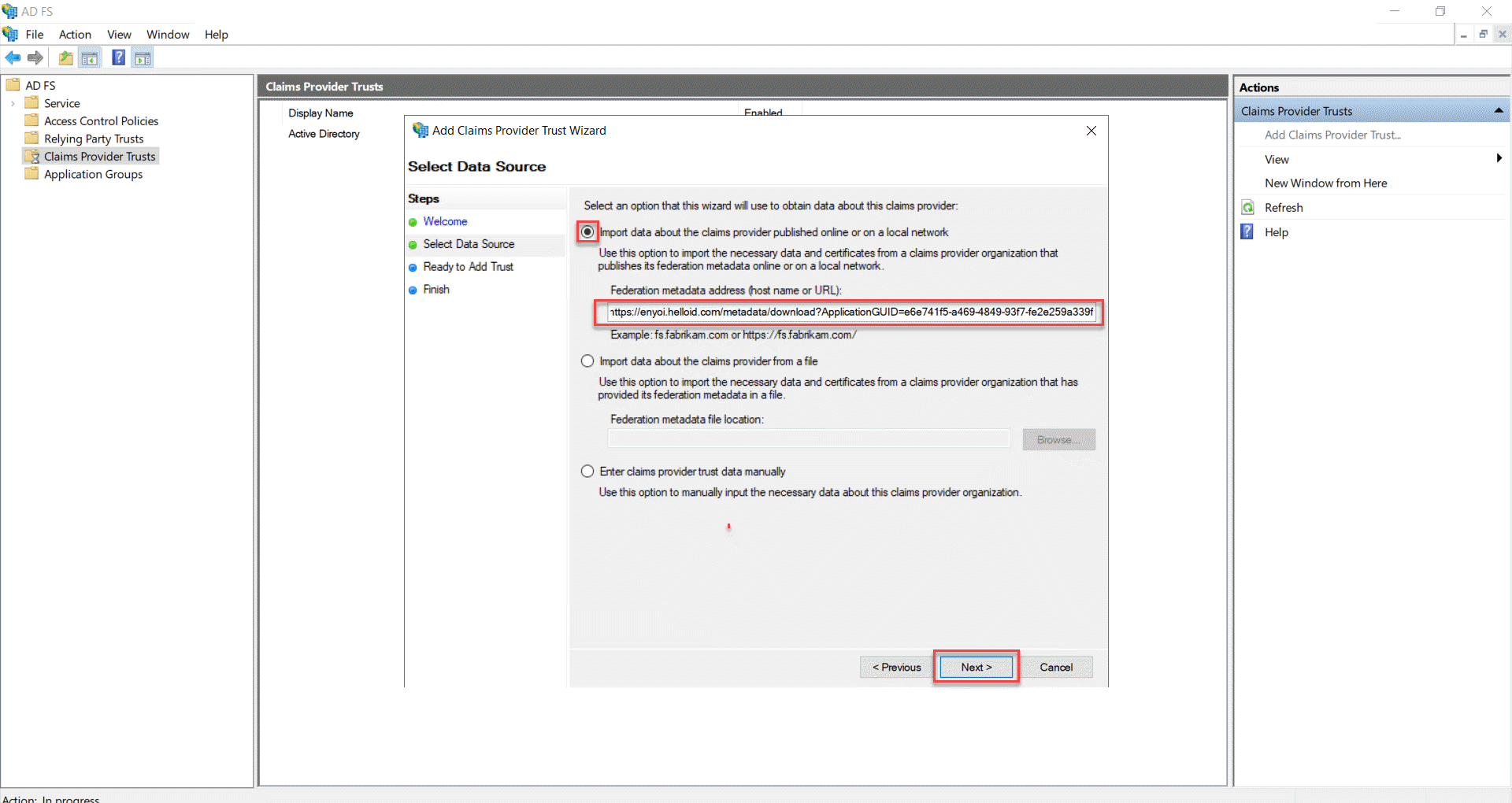Click the wizard title icon
This screenshot has width=1512, height=803.
tap(421, 130)
